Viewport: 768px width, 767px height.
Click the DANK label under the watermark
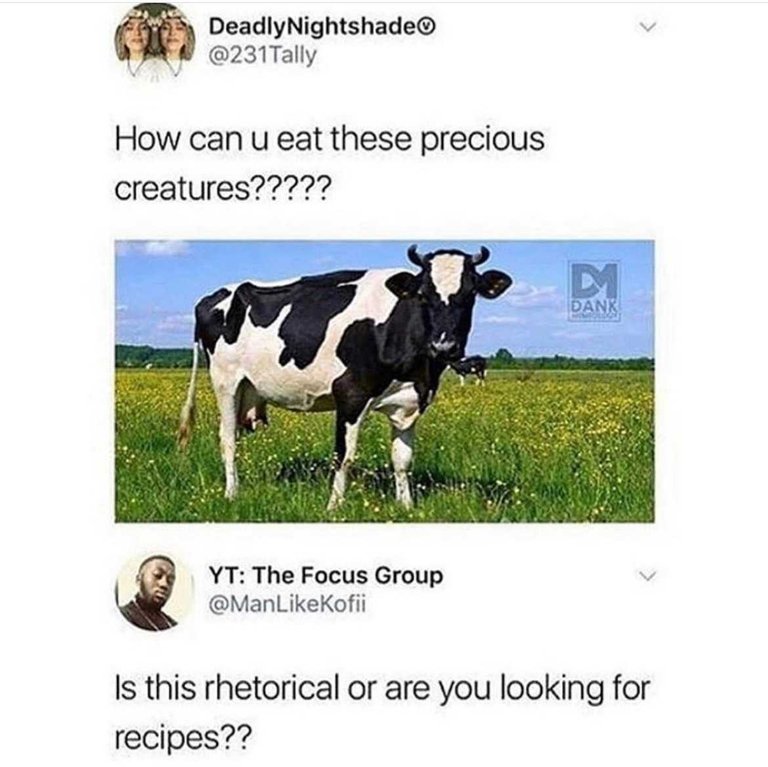tap(594, 307)
